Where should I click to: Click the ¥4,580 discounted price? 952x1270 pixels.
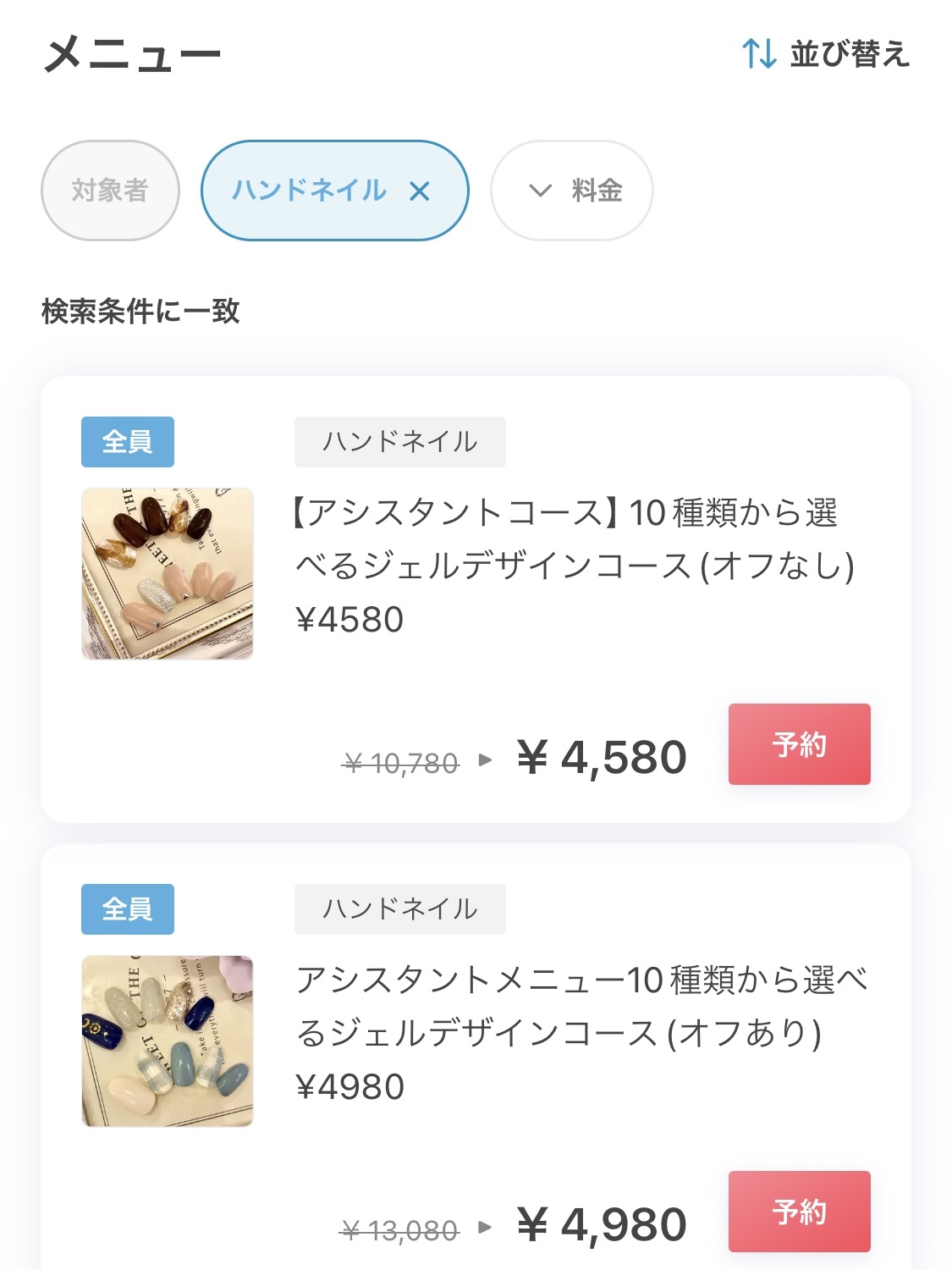602,757
